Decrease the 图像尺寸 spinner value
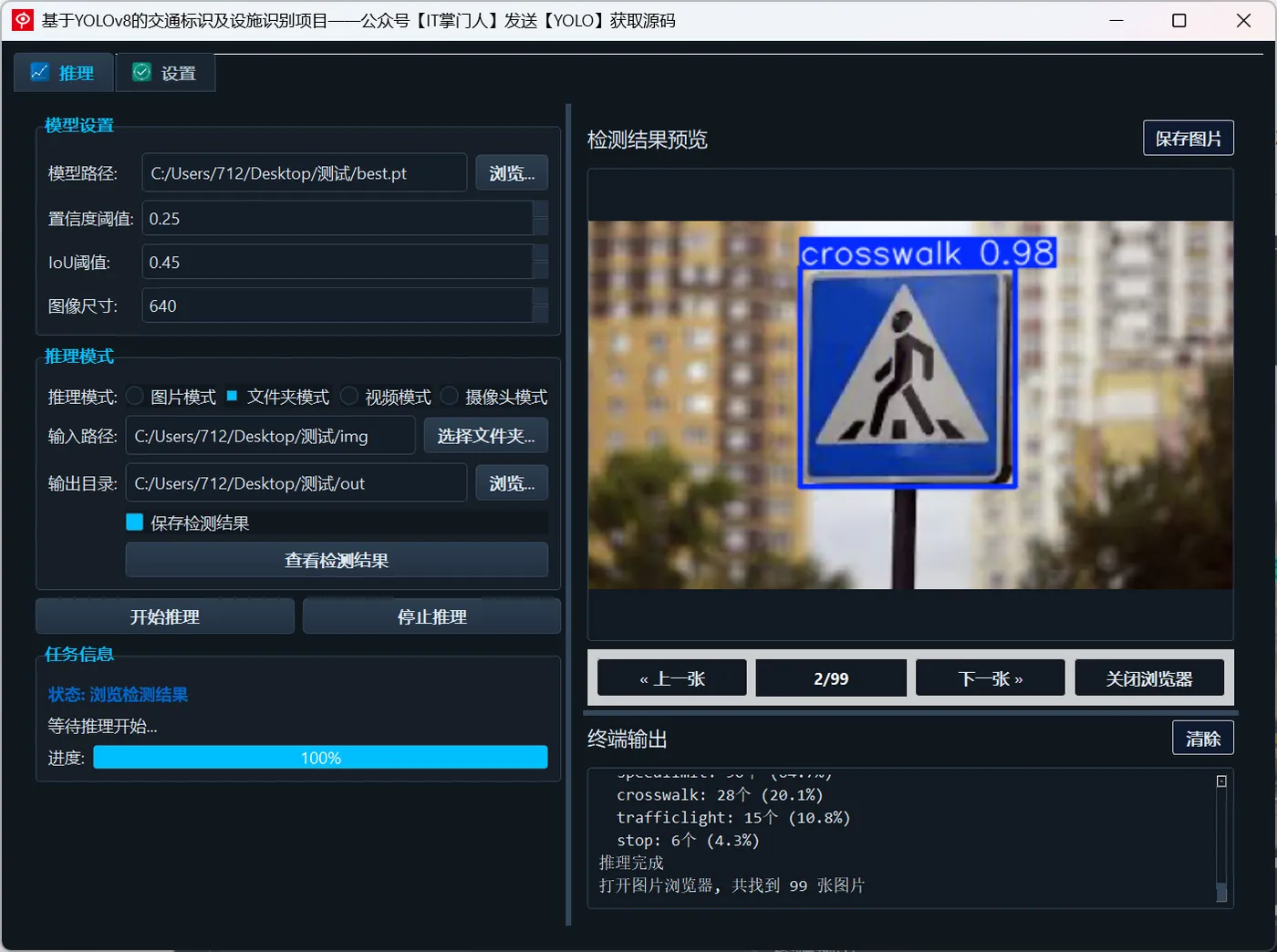 (x=540, y=315)
